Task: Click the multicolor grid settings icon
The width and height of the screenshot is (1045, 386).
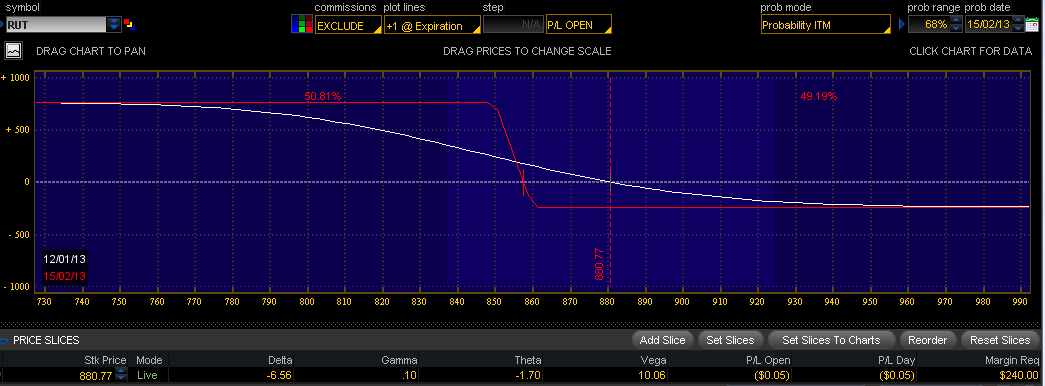Action: [x=302, y=25]
